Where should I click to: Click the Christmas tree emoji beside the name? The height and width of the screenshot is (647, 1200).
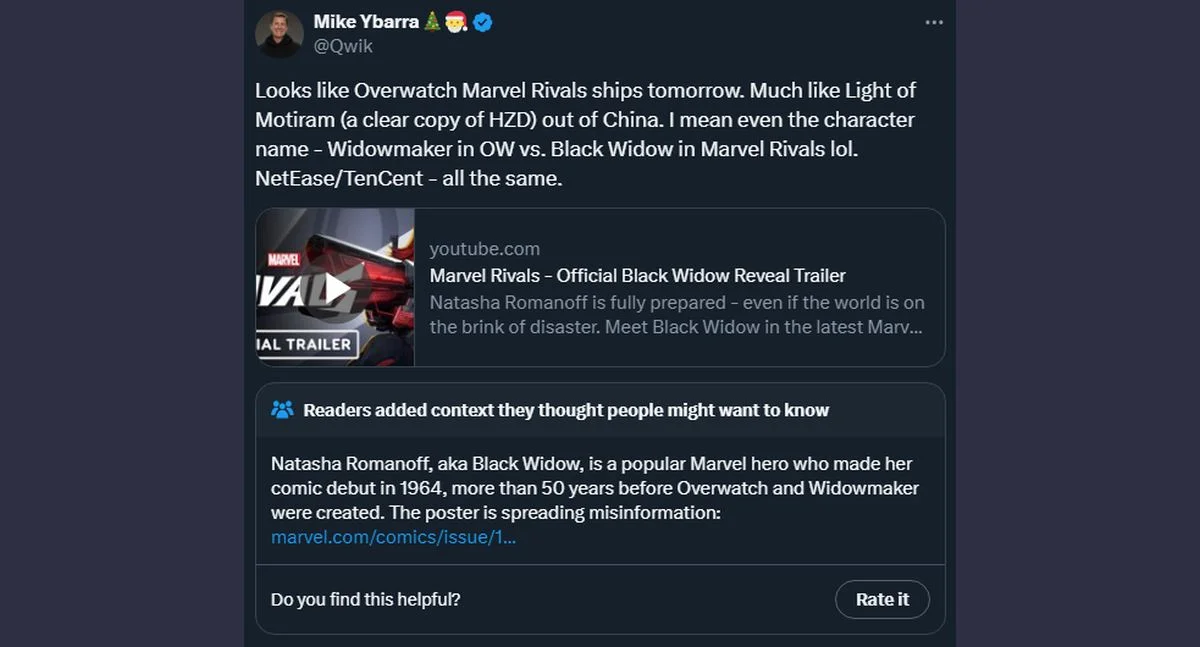tap(432, 22)
